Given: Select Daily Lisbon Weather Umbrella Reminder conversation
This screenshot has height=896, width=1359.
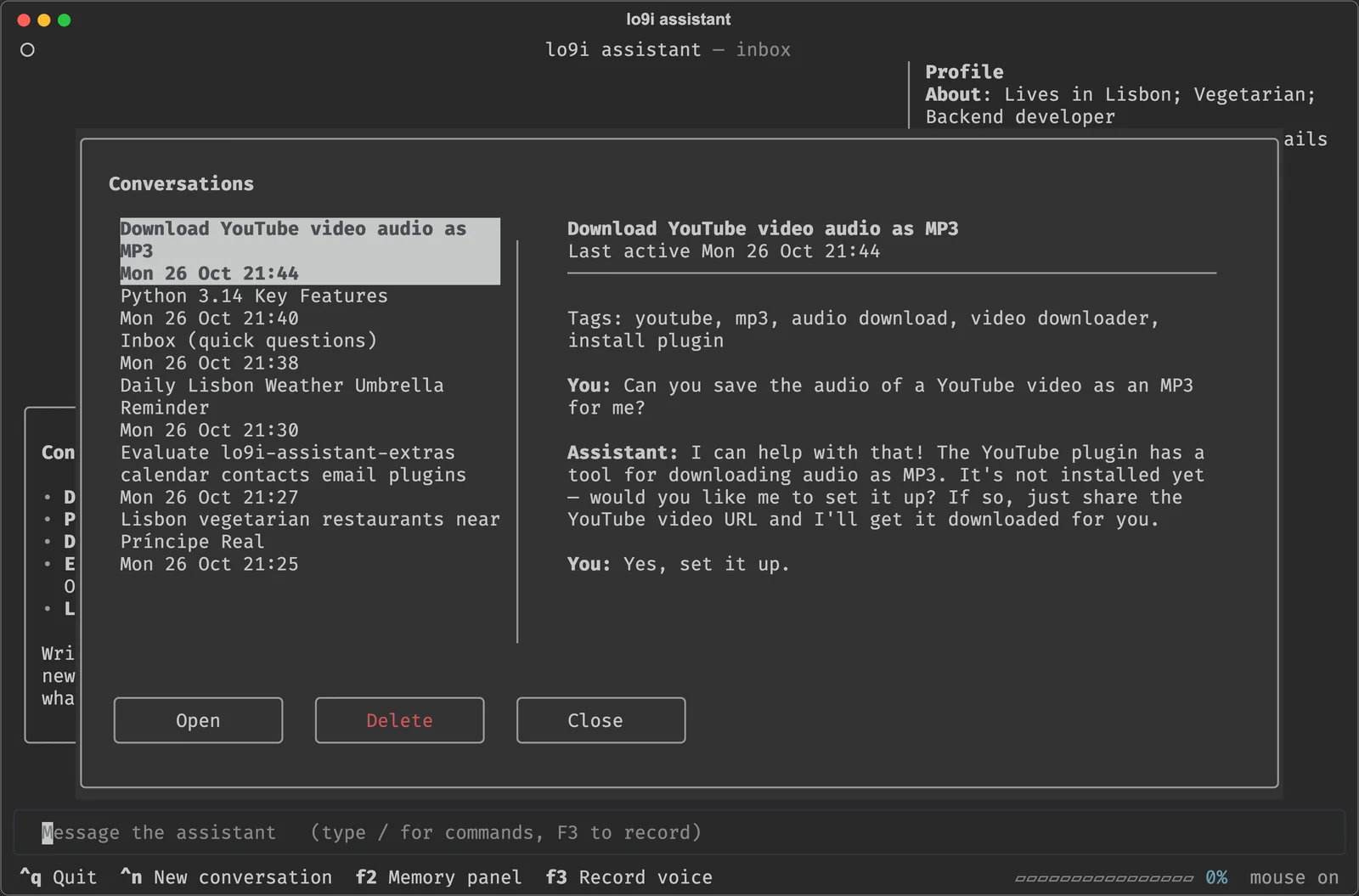Looking at the screenshot, I should pos(310,408).
